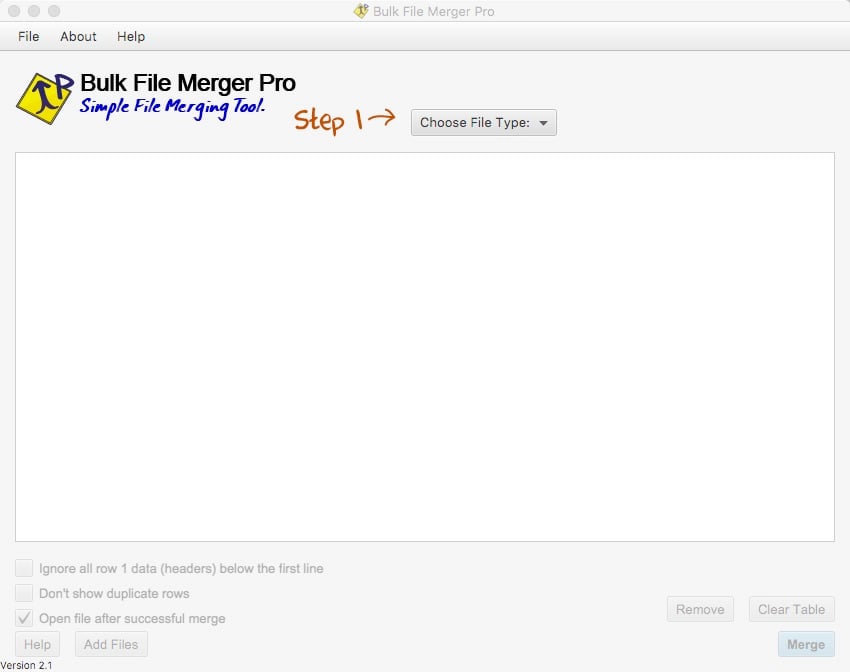Open the About menu
Image resolution: width=850 pixels, height=672 pixels.
[78, 36]
